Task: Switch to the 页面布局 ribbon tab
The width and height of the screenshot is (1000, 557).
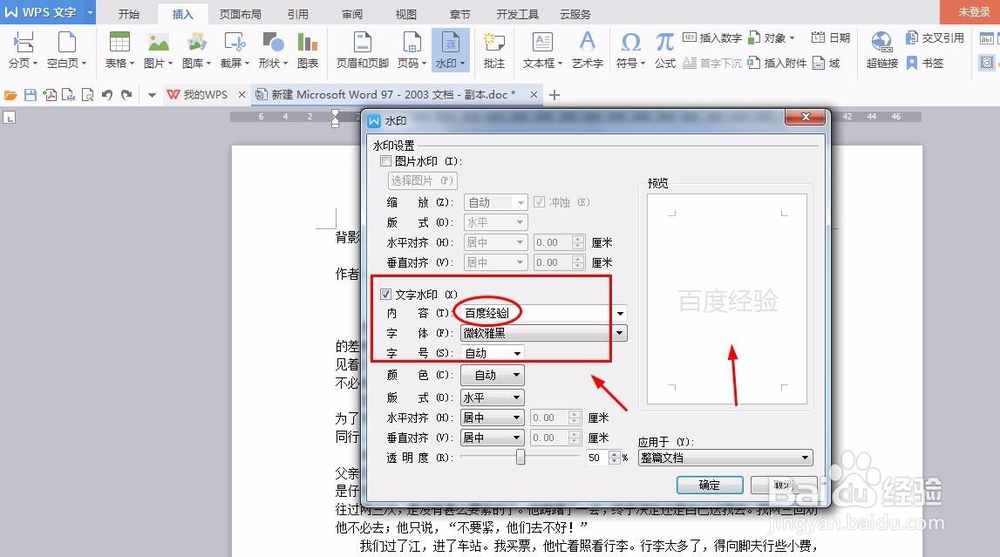Action: click(x=240, y=14)
